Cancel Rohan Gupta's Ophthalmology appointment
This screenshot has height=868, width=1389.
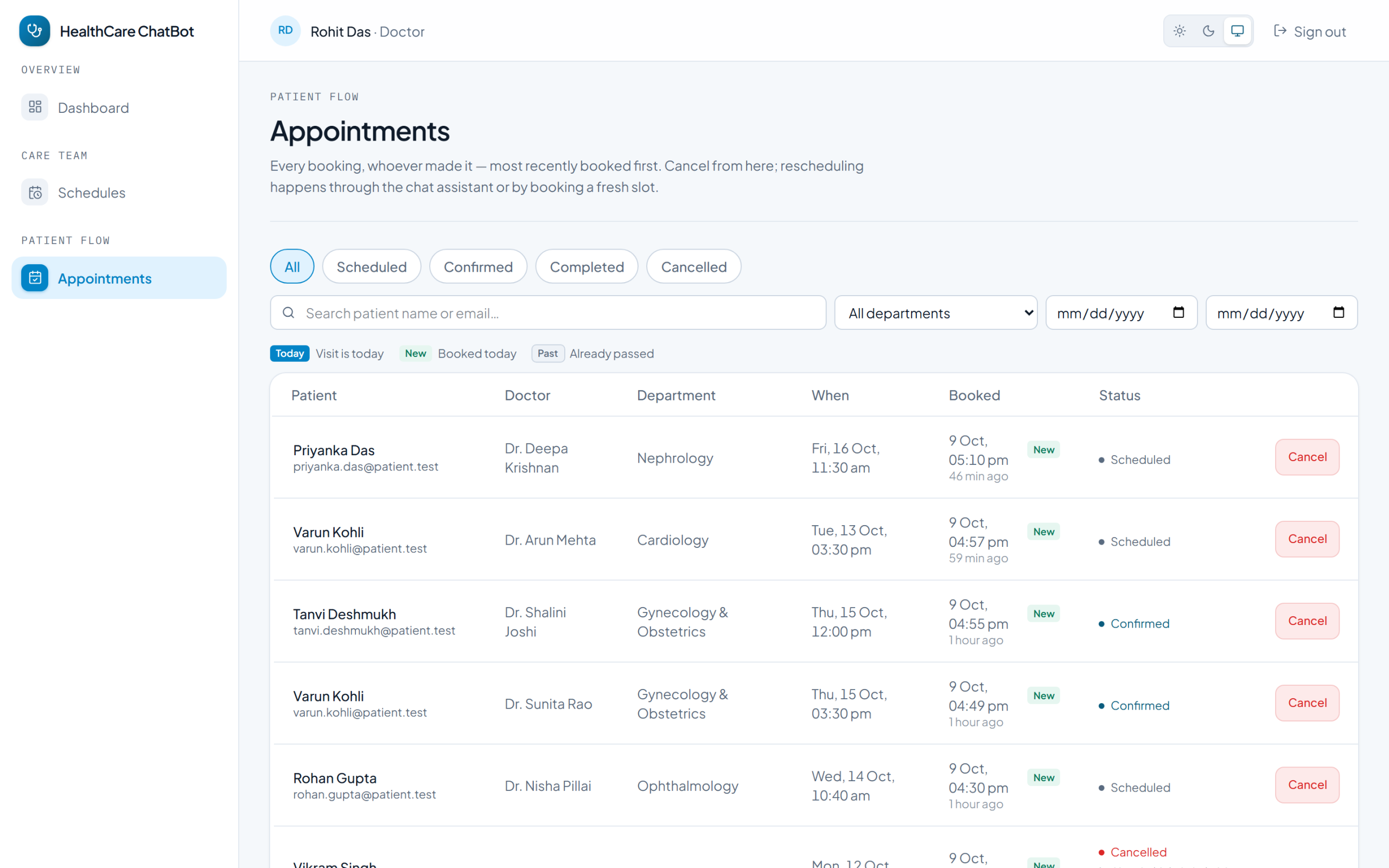coord(1307,785)
